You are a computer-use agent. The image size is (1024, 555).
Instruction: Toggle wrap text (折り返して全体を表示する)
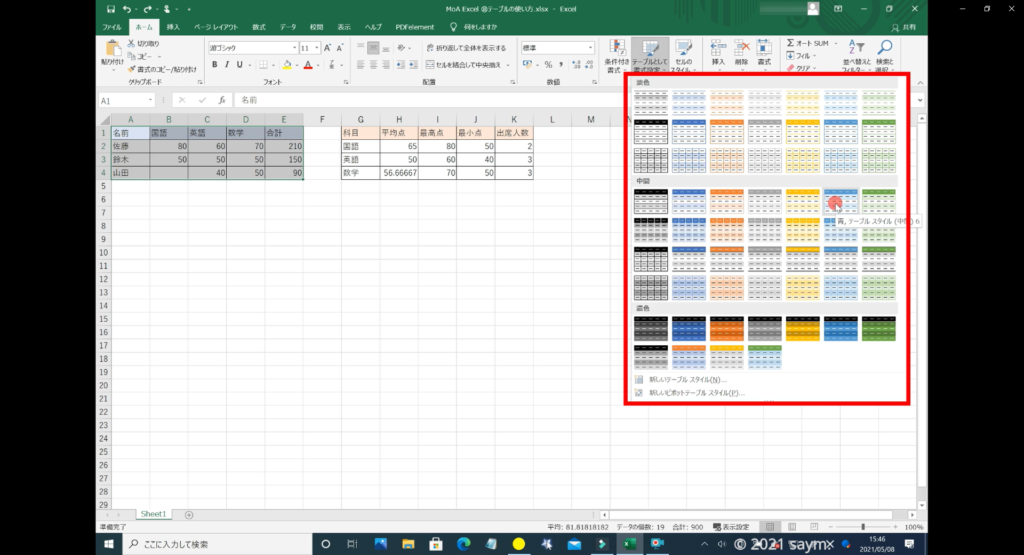coord(466,47)
